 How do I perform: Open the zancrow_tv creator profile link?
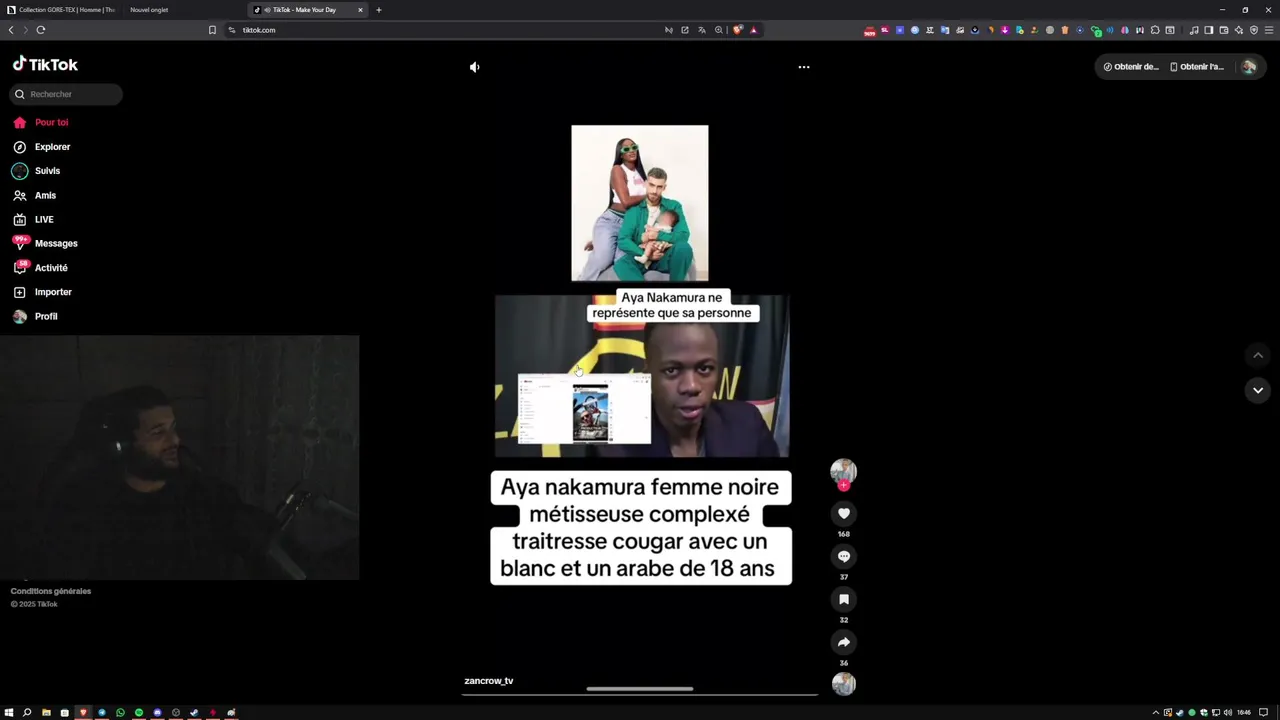click(489, 681)
